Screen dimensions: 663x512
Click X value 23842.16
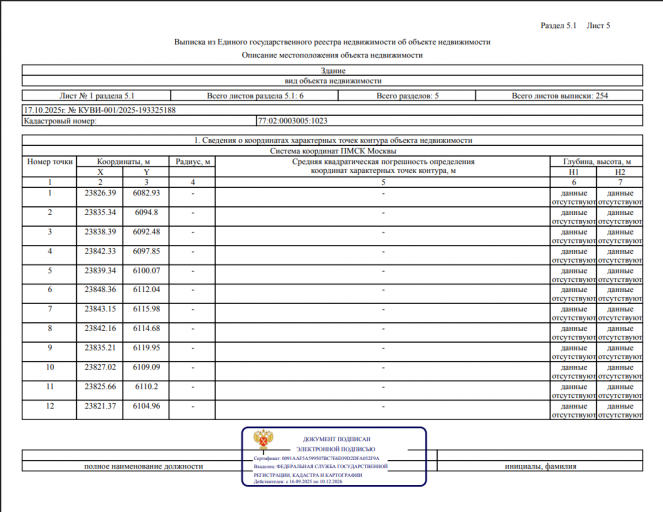tap(100, 329)
